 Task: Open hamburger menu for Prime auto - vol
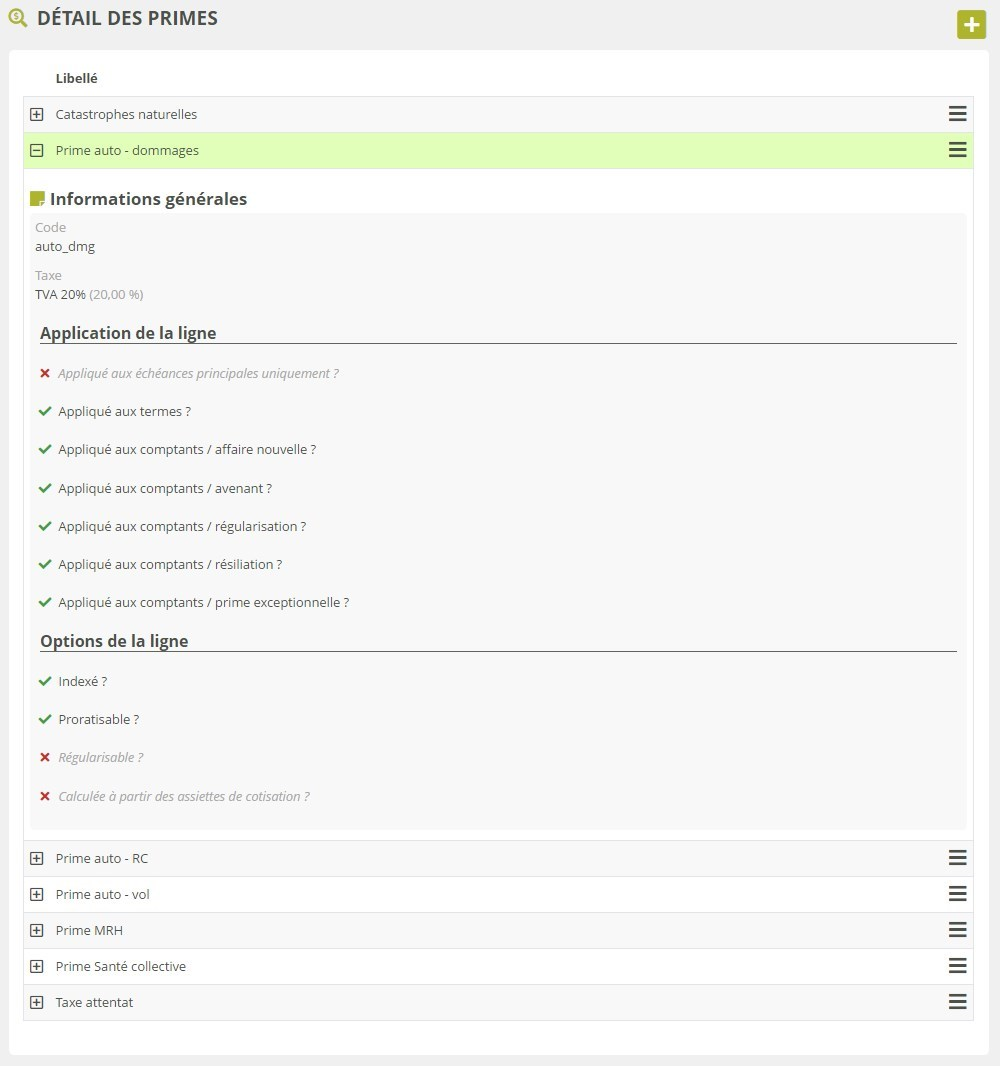957,894
